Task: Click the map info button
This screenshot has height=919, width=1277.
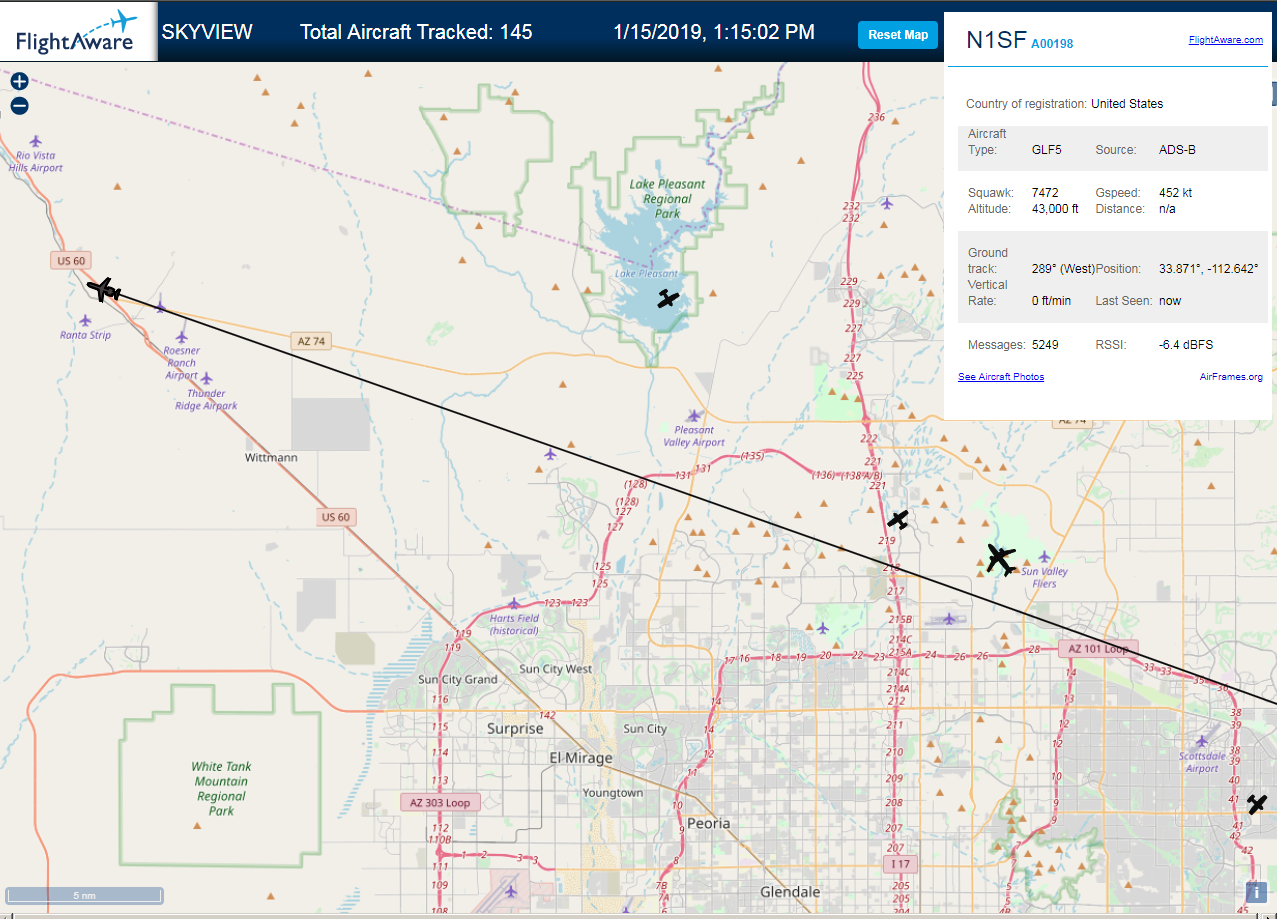Action: [x=1256, y=892]
